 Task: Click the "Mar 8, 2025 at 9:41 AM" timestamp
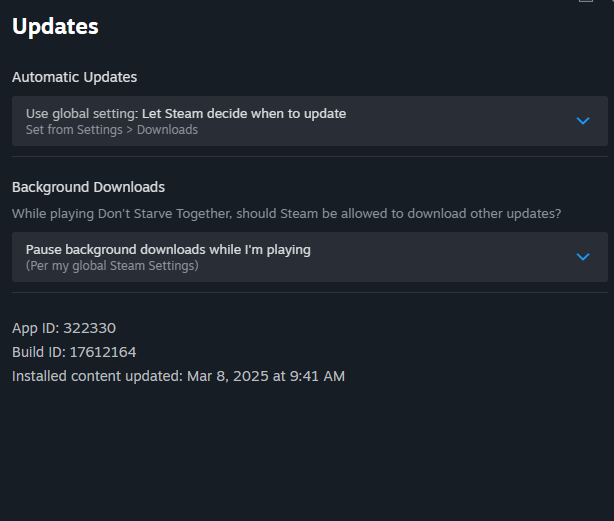tap(266, 376)
